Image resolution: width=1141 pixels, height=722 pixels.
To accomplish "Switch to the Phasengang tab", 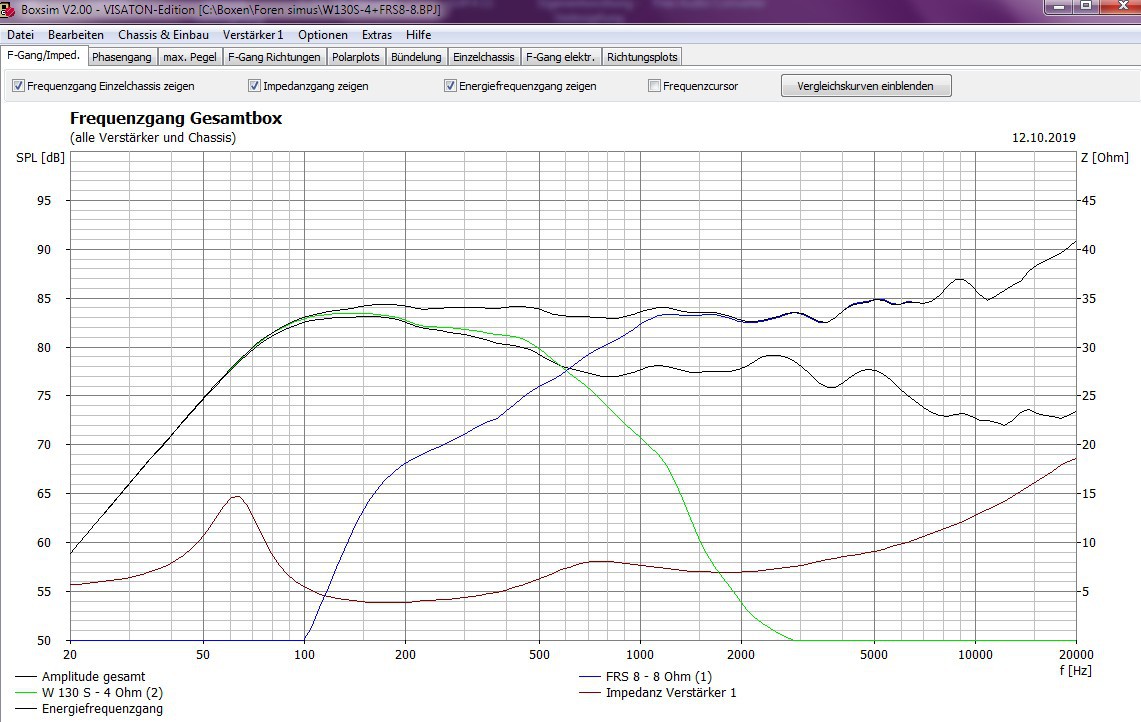I will tap(122, 57).
